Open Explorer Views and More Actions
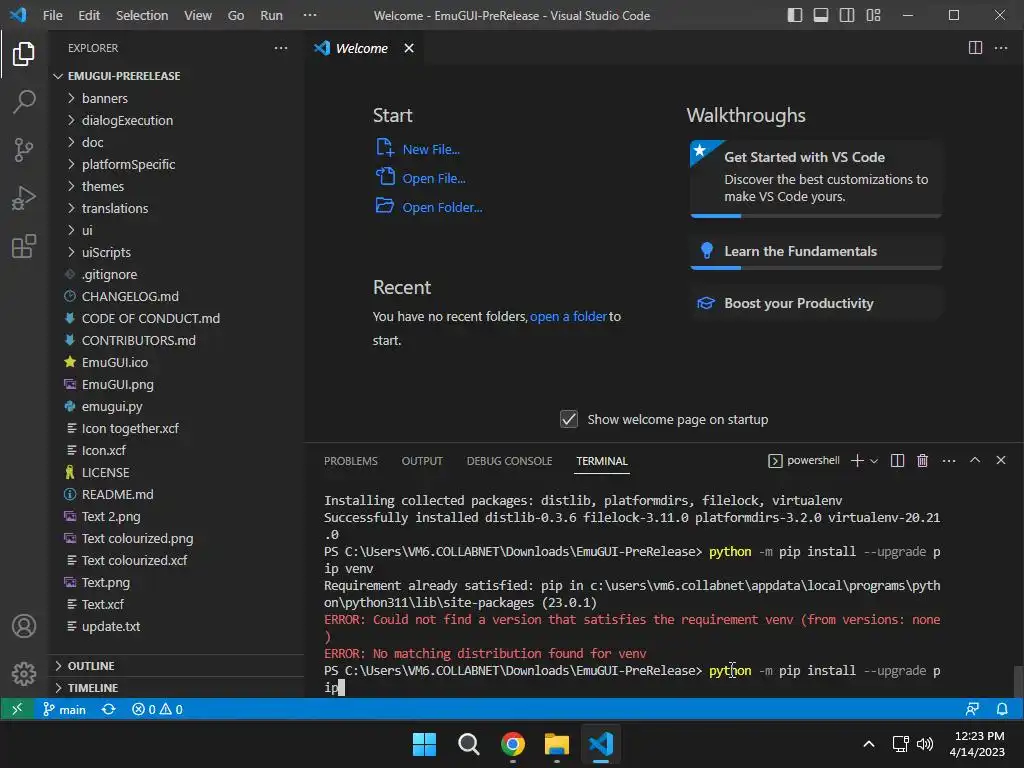 click(281, 48)
